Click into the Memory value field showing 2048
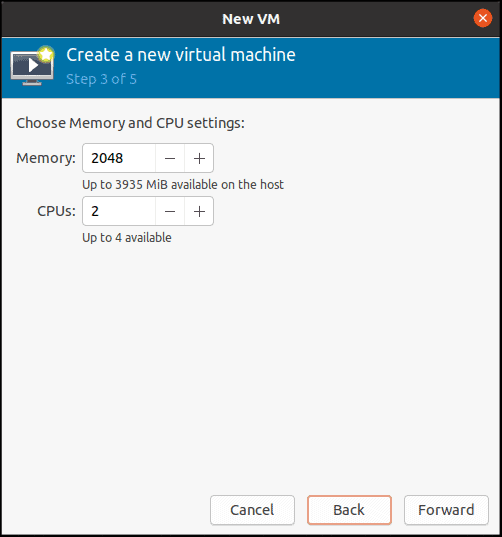The width and height of the screenshot is (502, 537). tap(119, 158)
